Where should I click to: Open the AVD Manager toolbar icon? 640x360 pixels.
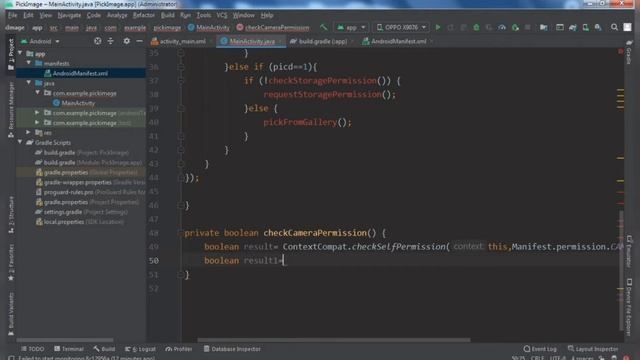point(585,27)
